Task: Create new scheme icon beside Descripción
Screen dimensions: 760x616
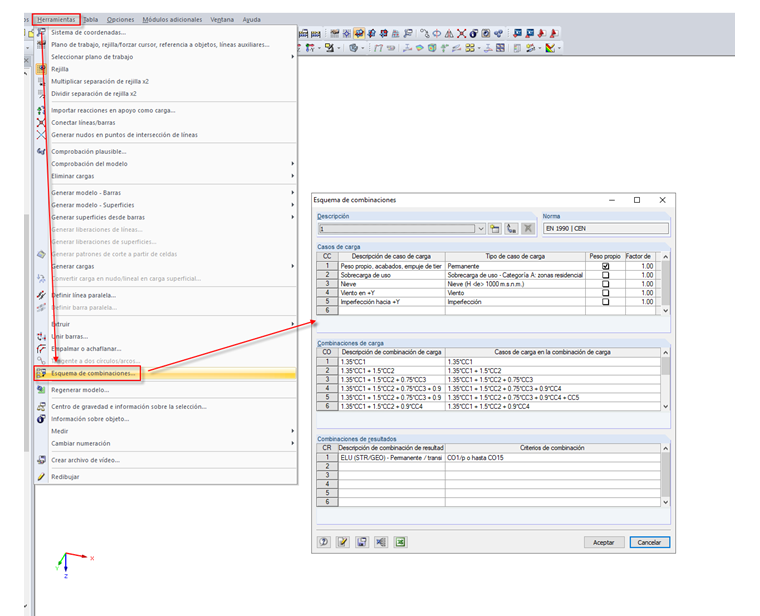Action: point(494,228)
